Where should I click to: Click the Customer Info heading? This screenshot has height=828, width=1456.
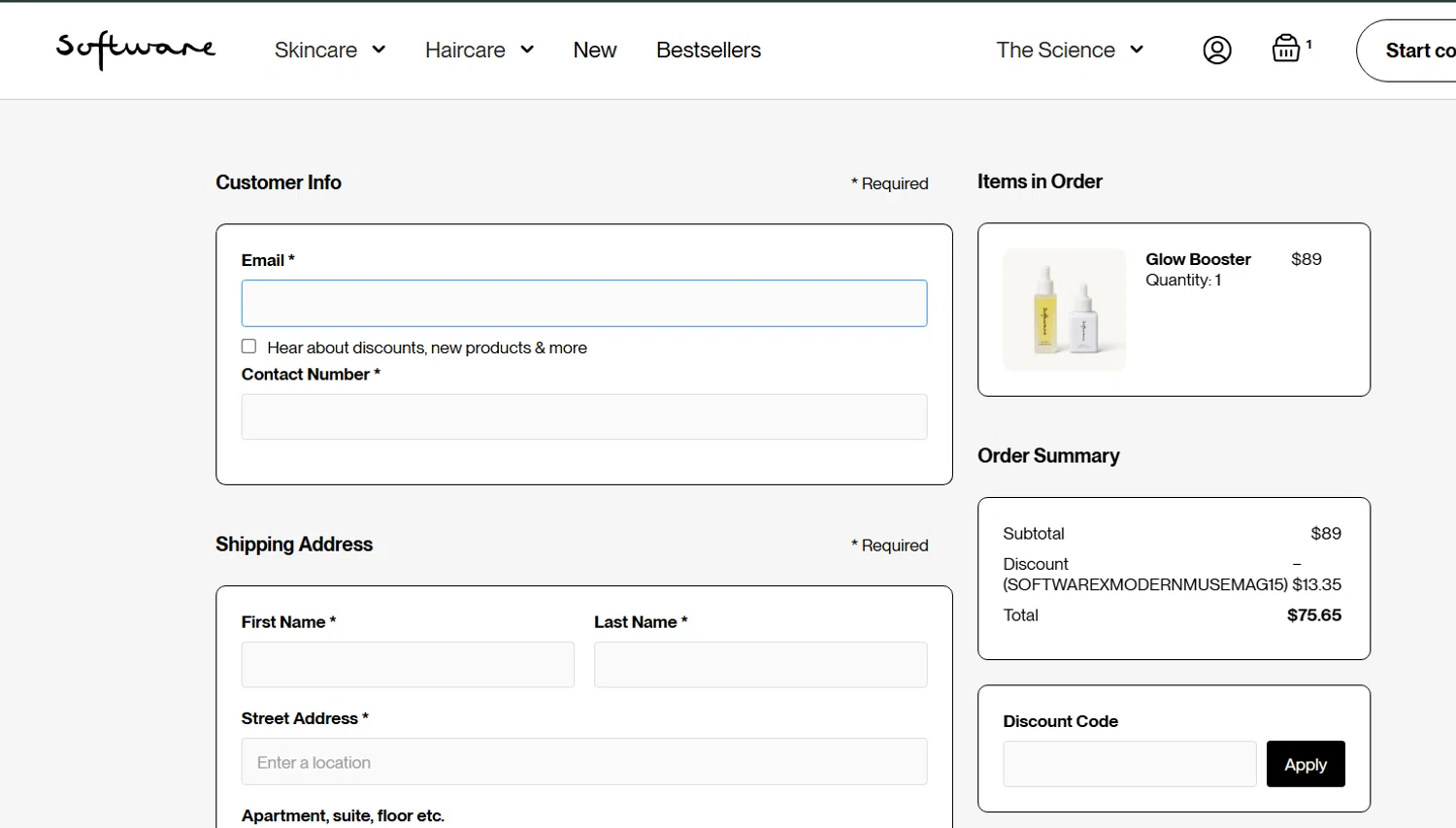click(x=279, y=182)
